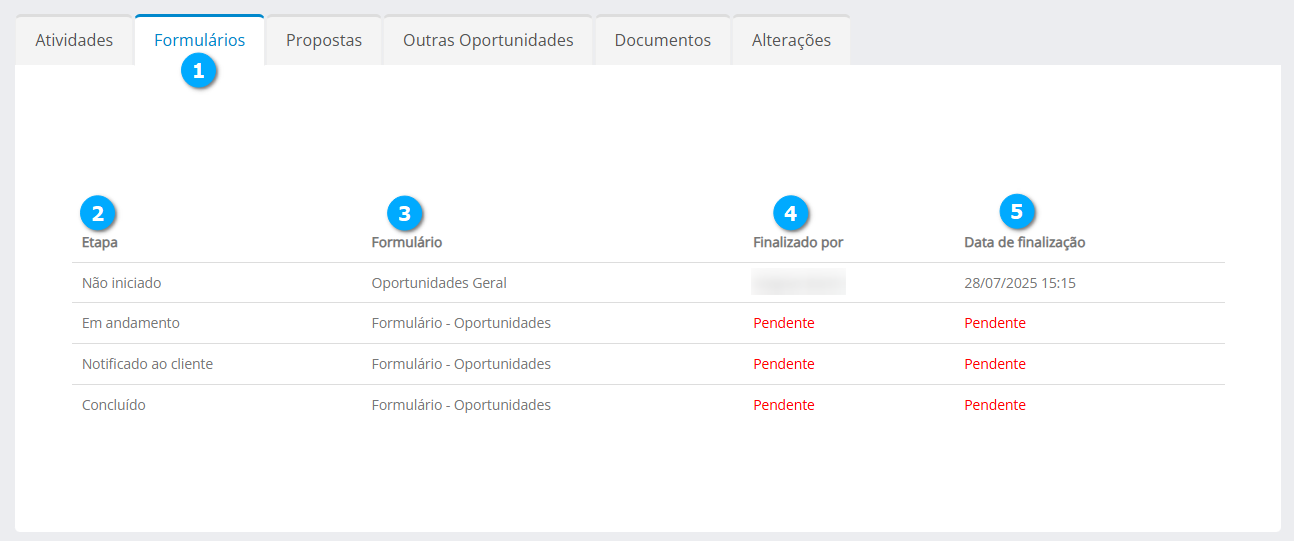Click the Notificado ao cliente stage

(147, 364)
